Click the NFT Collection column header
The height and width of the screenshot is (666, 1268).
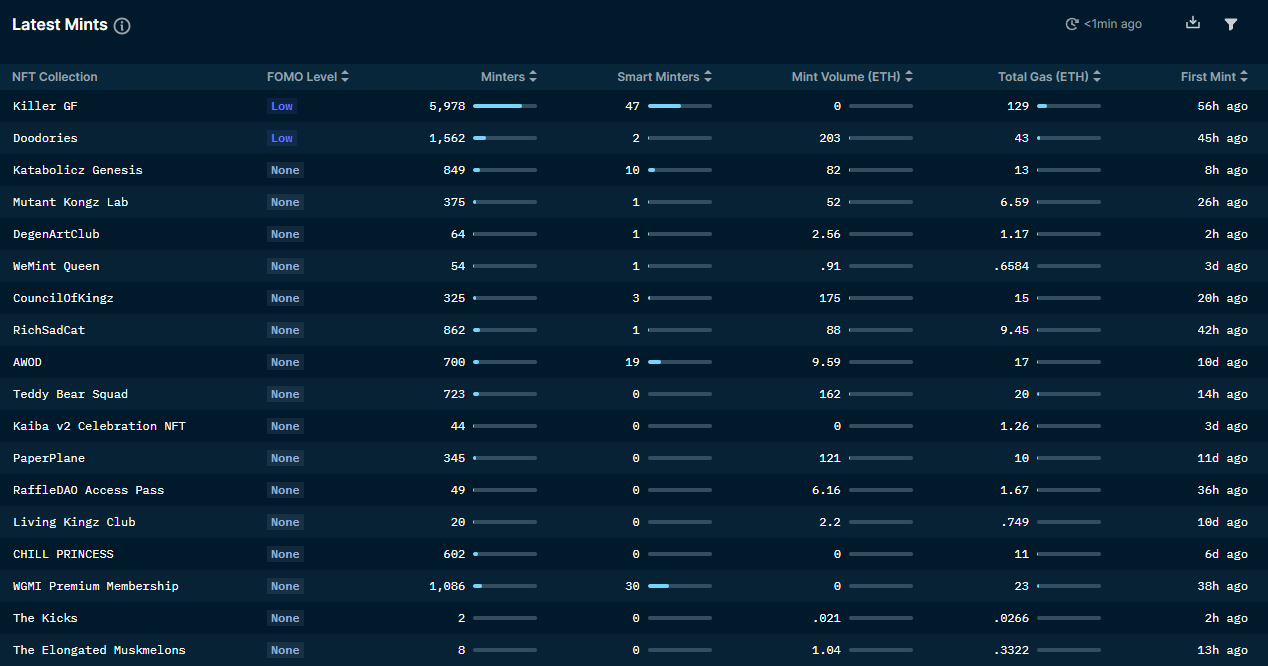[x=55, y=77]
